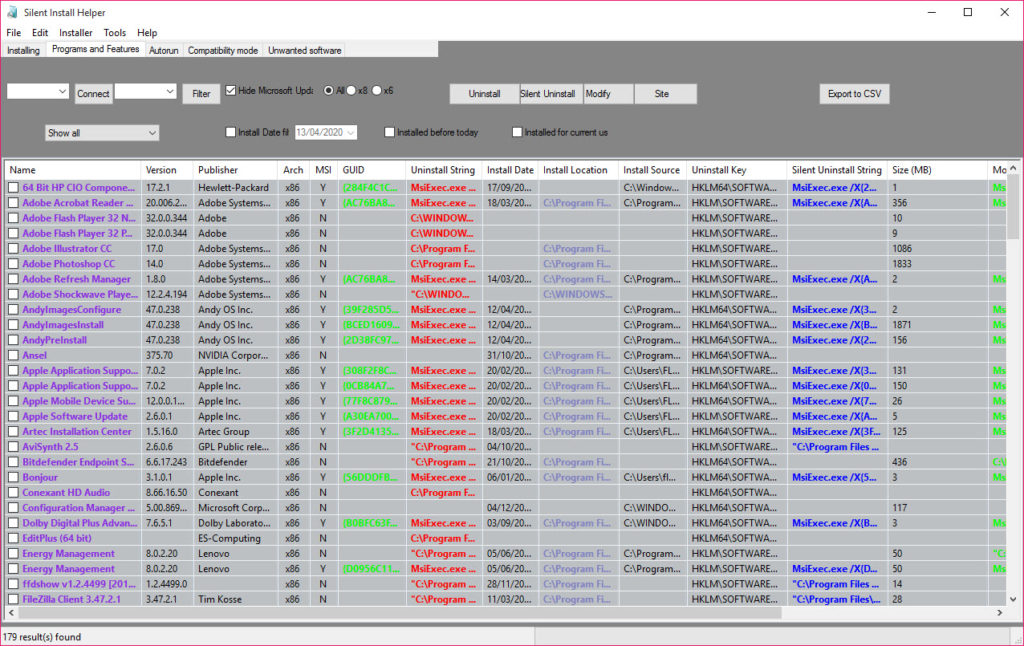Click the Connect button
The width and height of the screenshot is (1024, 646).
pos(93,93)
